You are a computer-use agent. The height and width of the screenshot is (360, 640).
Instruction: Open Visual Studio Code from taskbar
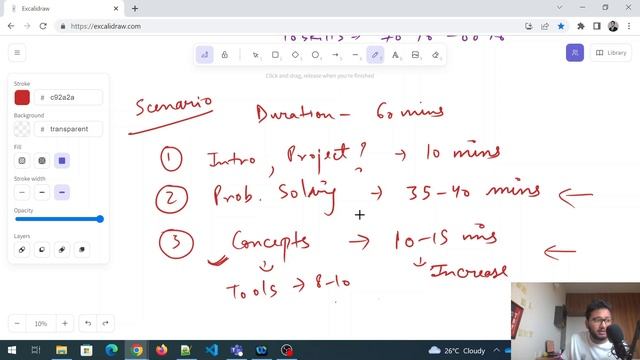coord(212,350)
